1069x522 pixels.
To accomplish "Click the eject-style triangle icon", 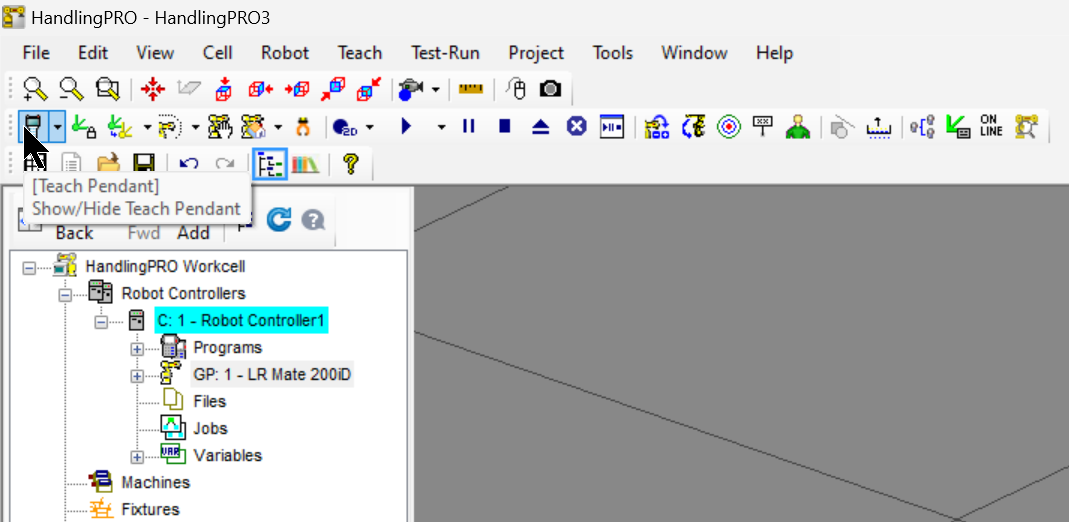I will 541,127.
